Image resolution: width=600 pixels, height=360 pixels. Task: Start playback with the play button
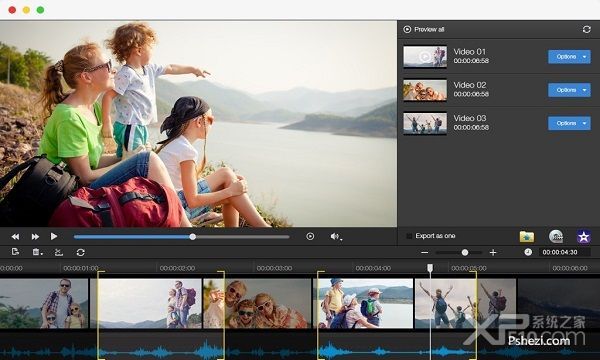tap(54, 236)
